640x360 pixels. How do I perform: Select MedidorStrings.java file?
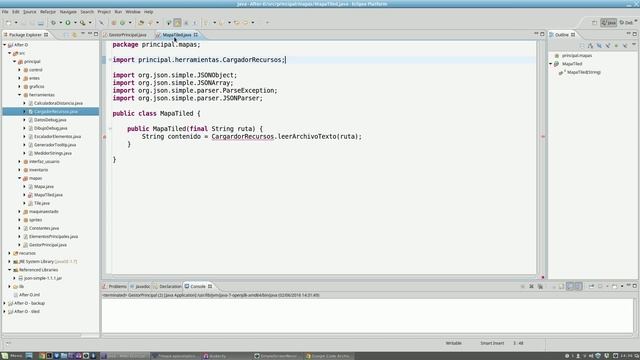(53, 153)
